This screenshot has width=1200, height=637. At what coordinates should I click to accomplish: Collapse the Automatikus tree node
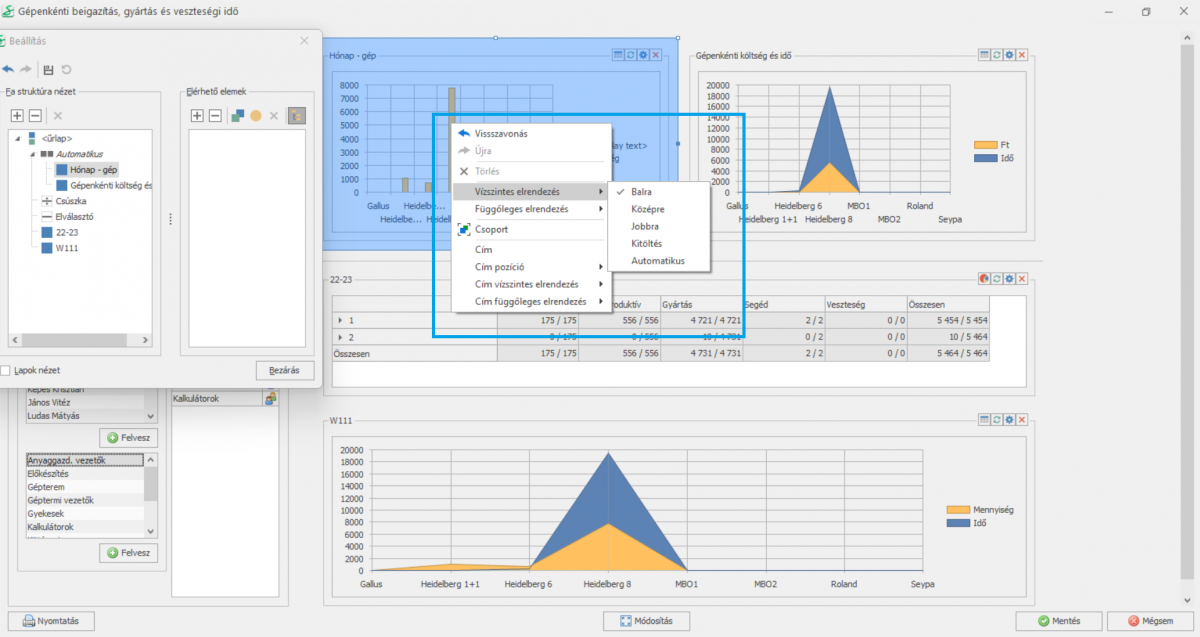pos(32,154)
